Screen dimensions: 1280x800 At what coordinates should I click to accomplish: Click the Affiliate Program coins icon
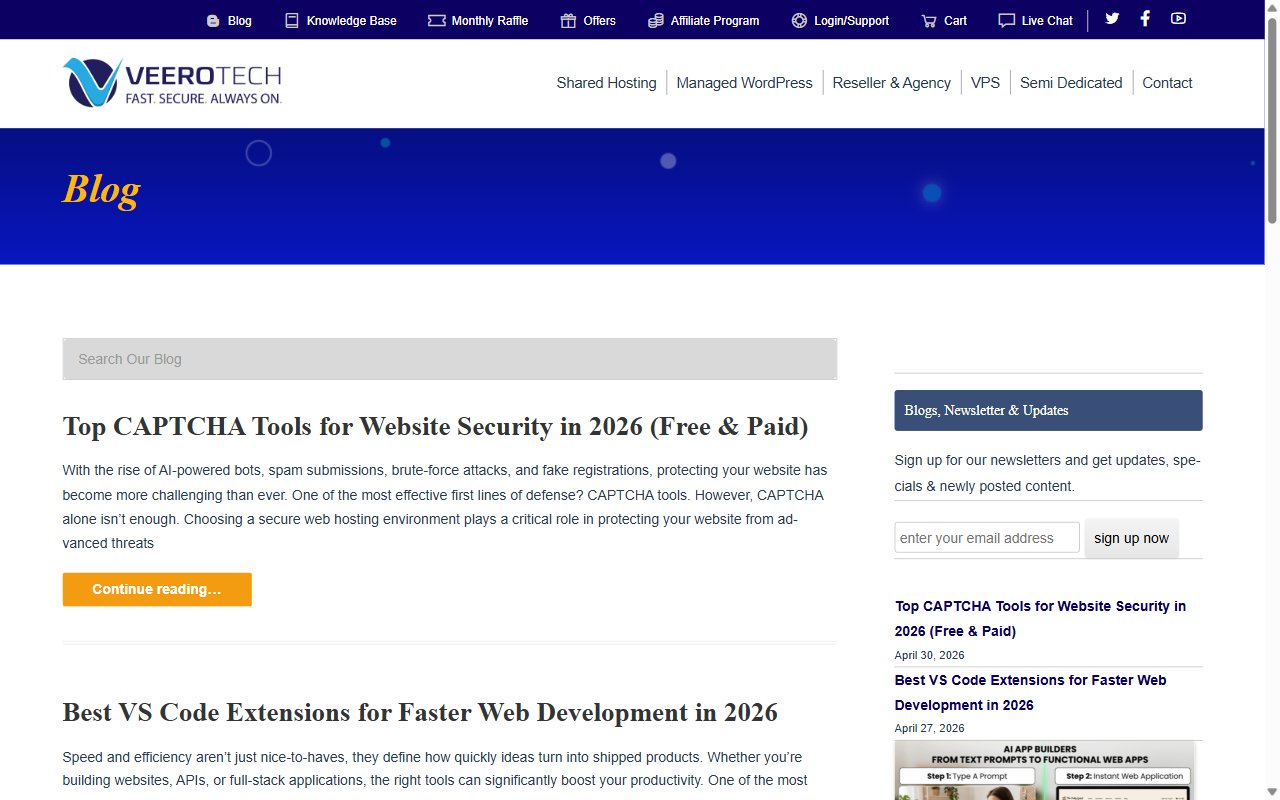(x=655, y=21)
